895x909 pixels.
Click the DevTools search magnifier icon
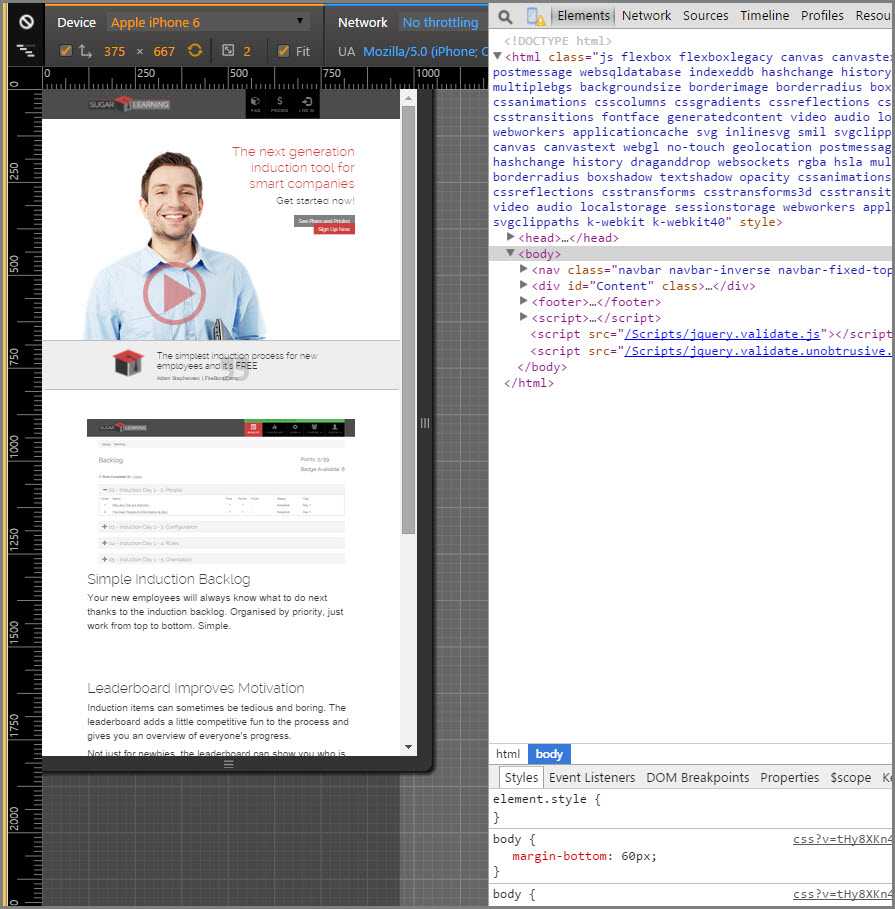click(506, 17)
